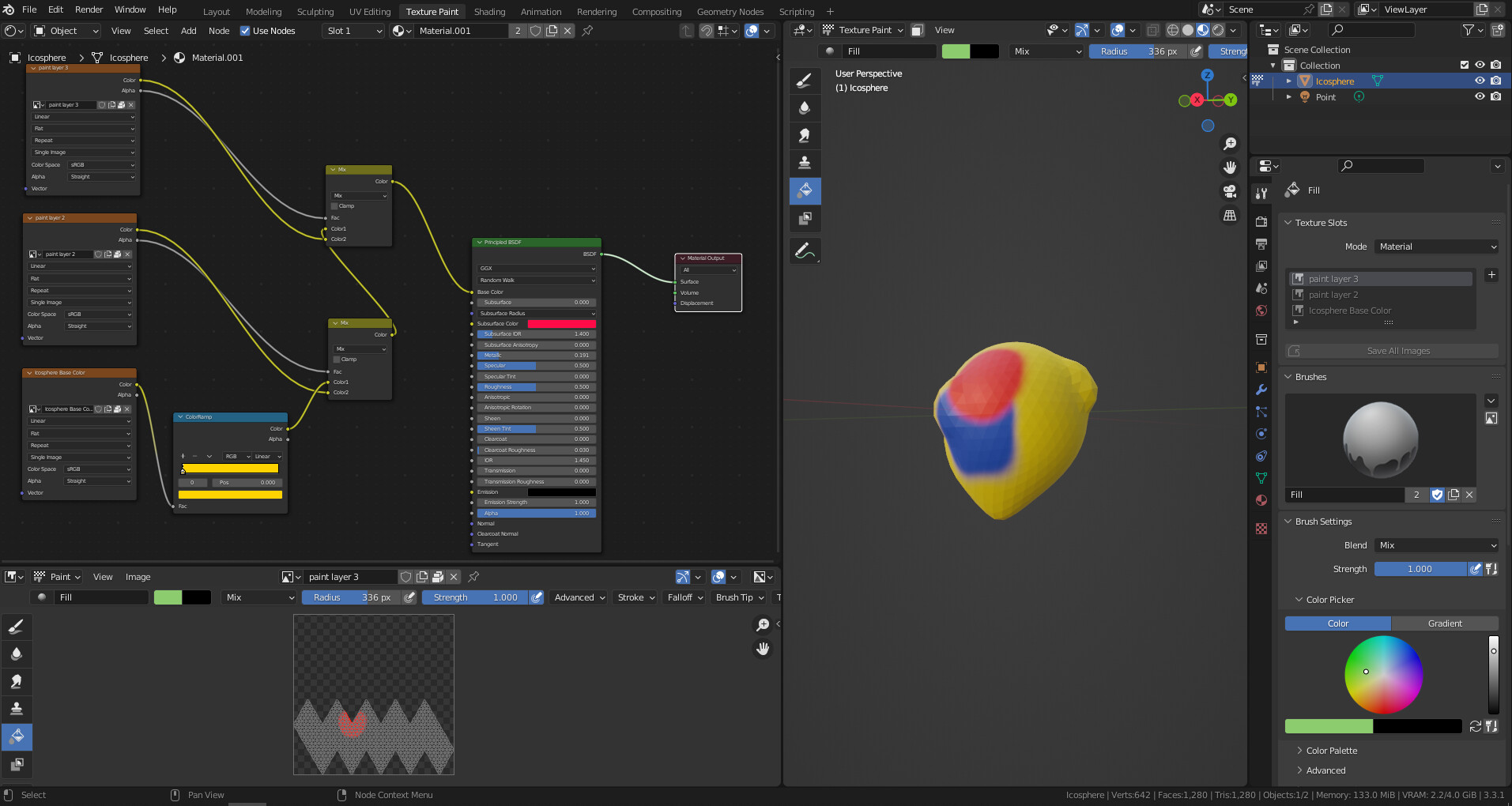Screen dimensions: 1512x806
Task: Toggle Use Nodes in the shader editor
Action: coord(246,31)
